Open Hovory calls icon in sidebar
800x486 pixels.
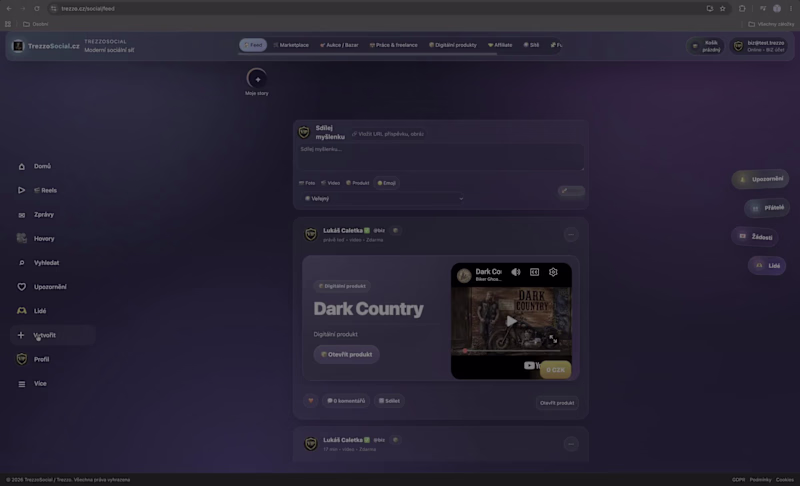point(21,238)
